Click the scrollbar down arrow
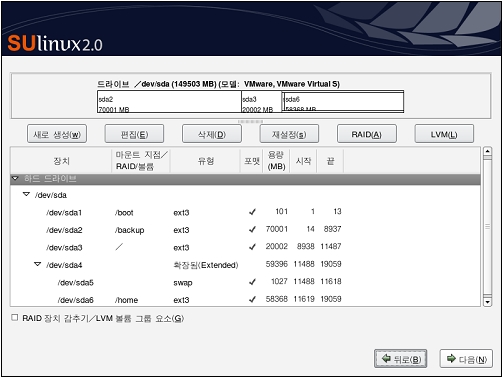This screenshot has height=378, width=503. click(487, 302)
